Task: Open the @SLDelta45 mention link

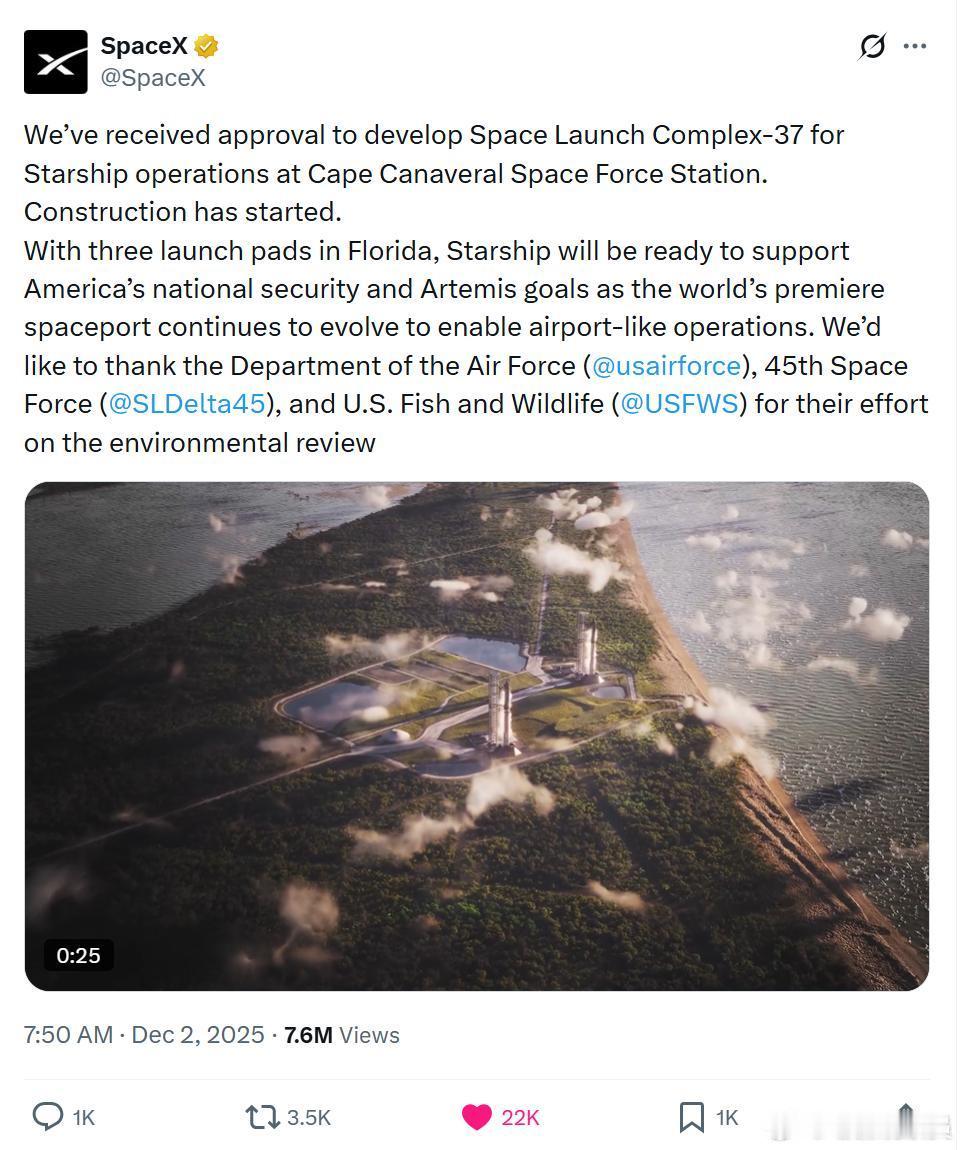Action: click(186, 404)
